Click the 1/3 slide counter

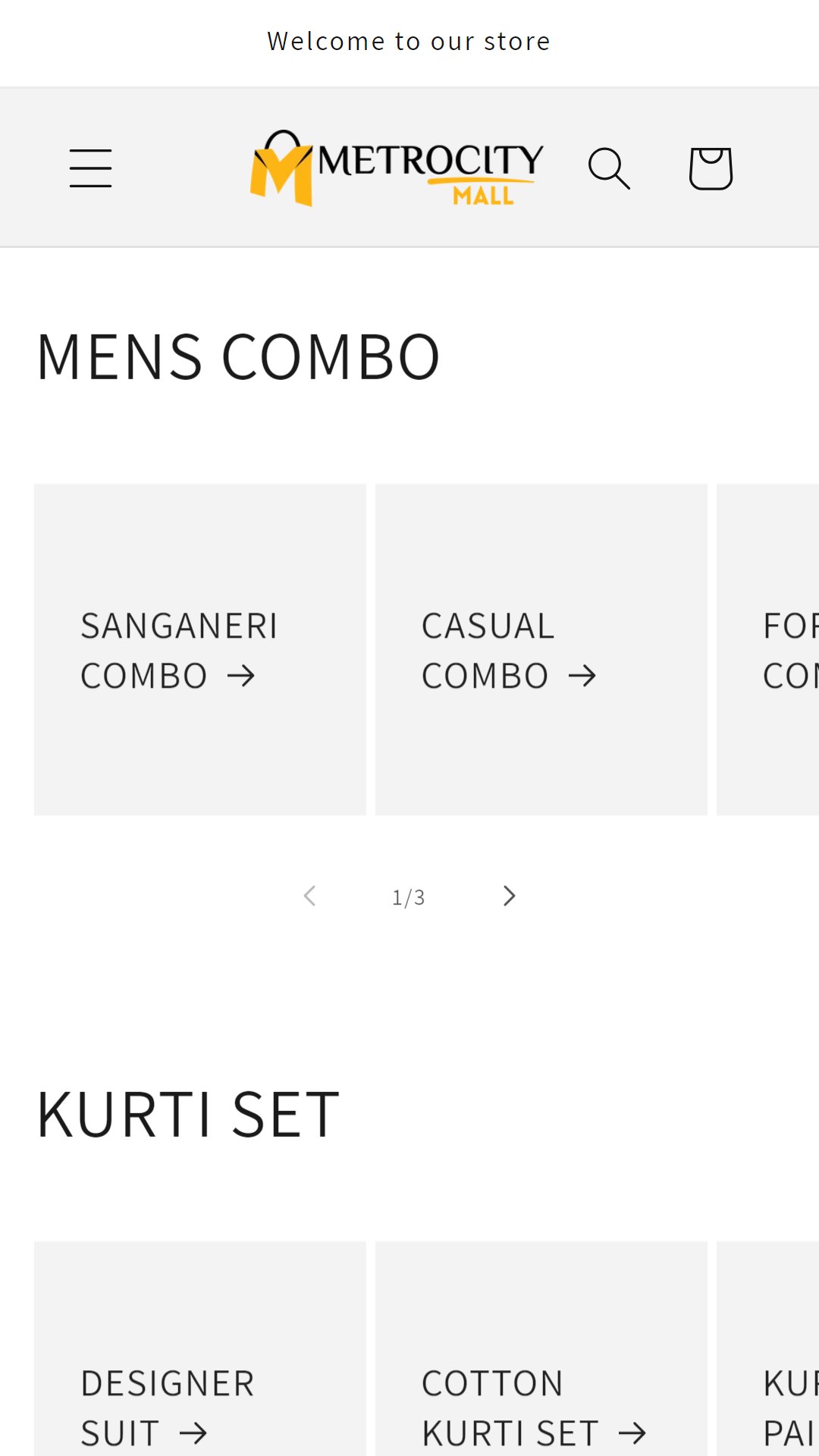(408, 897)
